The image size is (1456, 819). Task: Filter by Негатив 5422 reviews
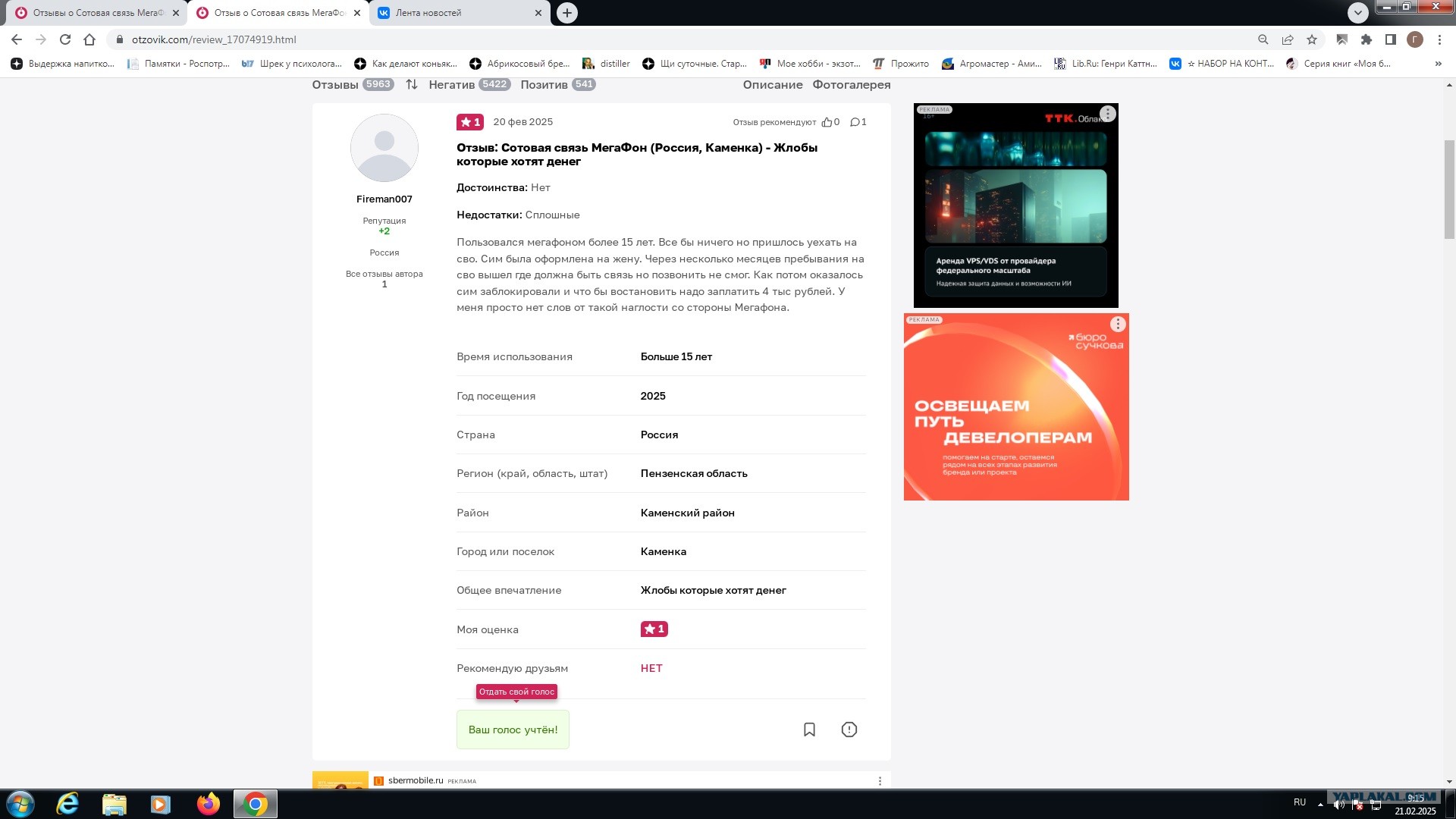click(469, 84)
